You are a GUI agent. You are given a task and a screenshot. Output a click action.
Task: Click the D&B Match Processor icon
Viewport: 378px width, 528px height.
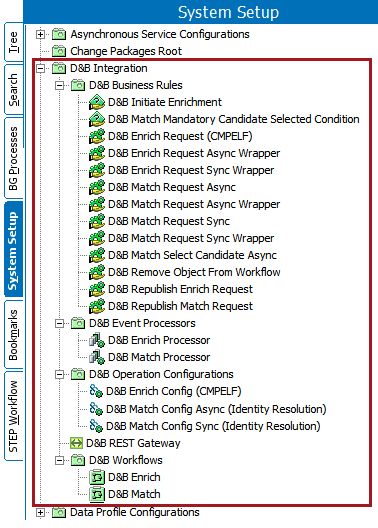97,357
